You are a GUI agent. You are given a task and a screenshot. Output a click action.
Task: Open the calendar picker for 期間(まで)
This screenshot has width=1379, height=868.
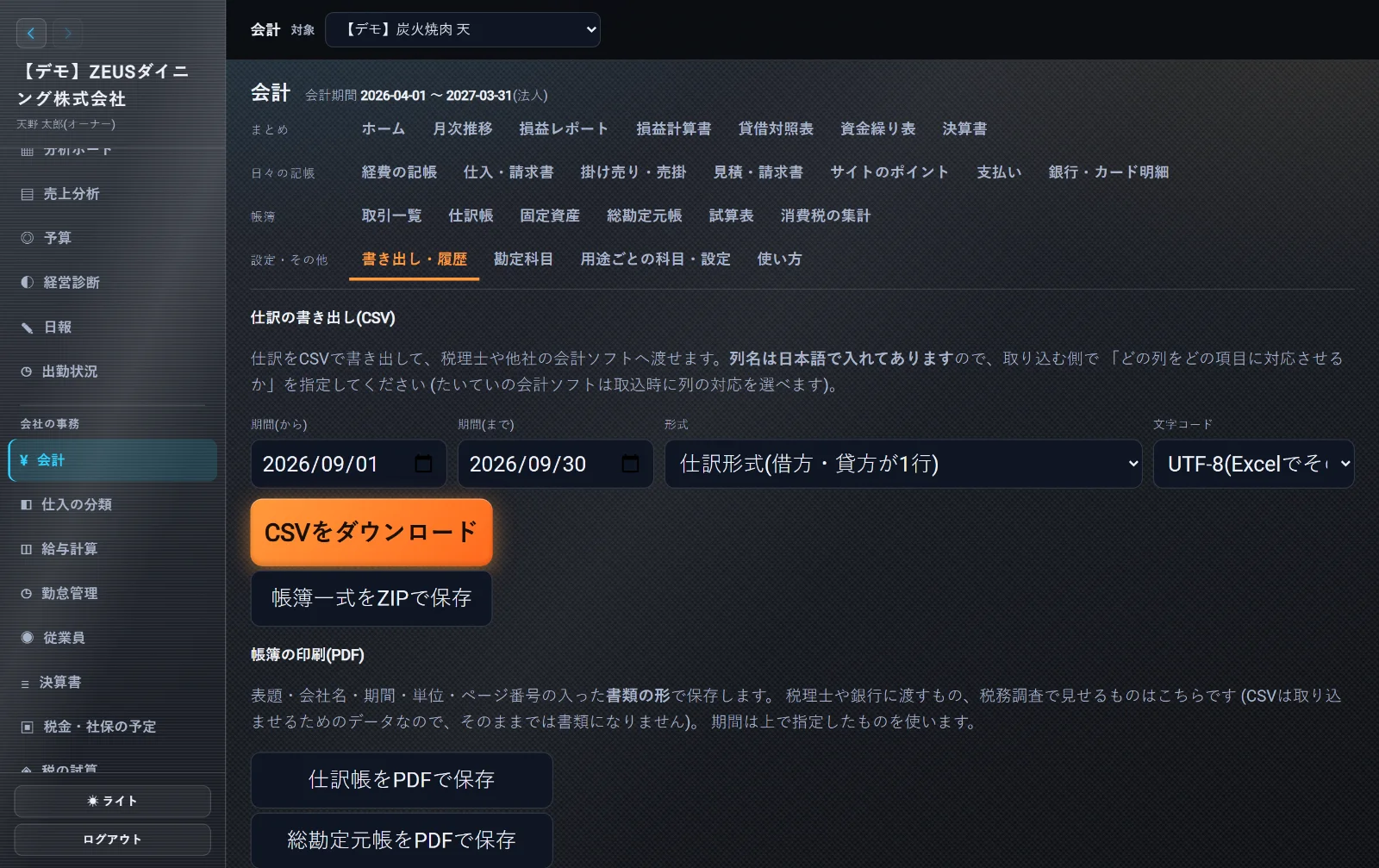pyautogui.click(x=630, y=464)
